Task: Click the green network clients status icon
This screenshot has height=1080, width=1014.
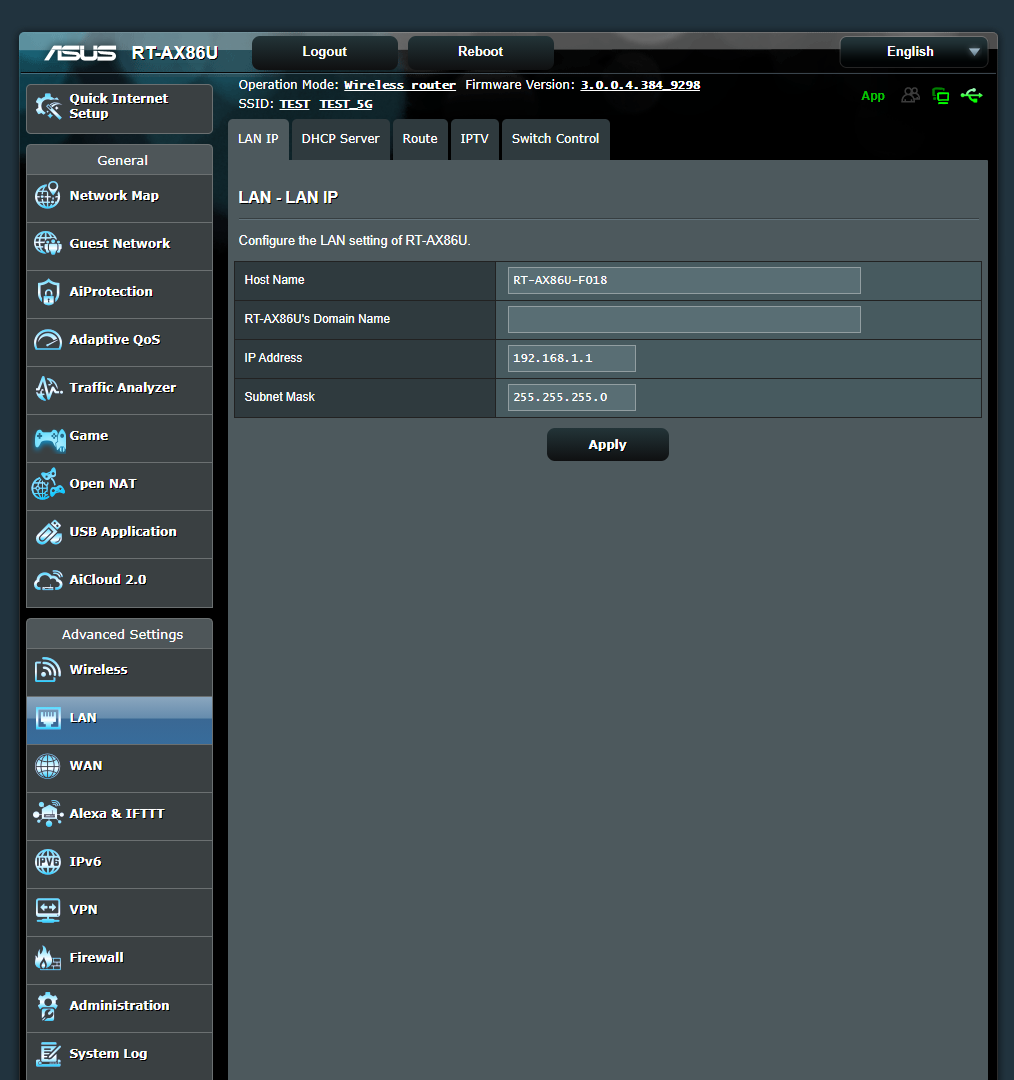Action: 940,96
